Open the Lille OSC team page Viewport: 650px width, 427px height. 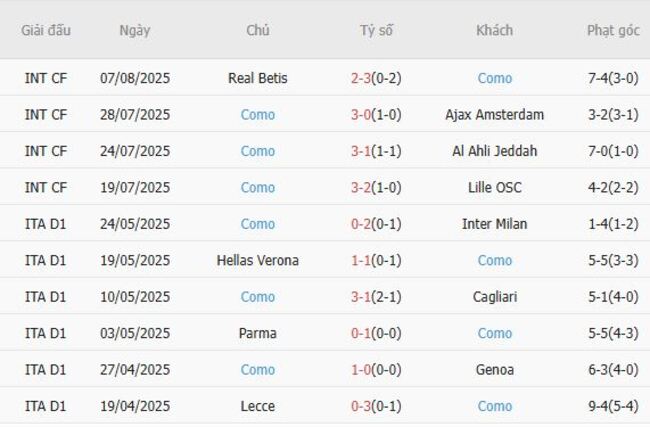[494, 187]
